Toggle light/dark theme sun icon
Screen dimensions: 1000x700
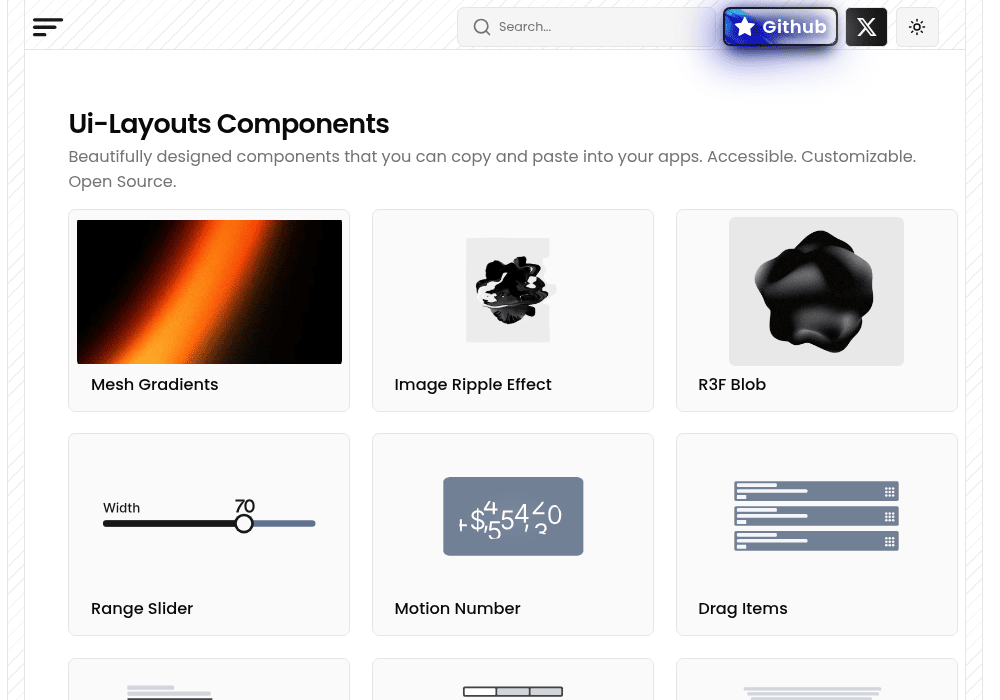(x=917, y=27)
